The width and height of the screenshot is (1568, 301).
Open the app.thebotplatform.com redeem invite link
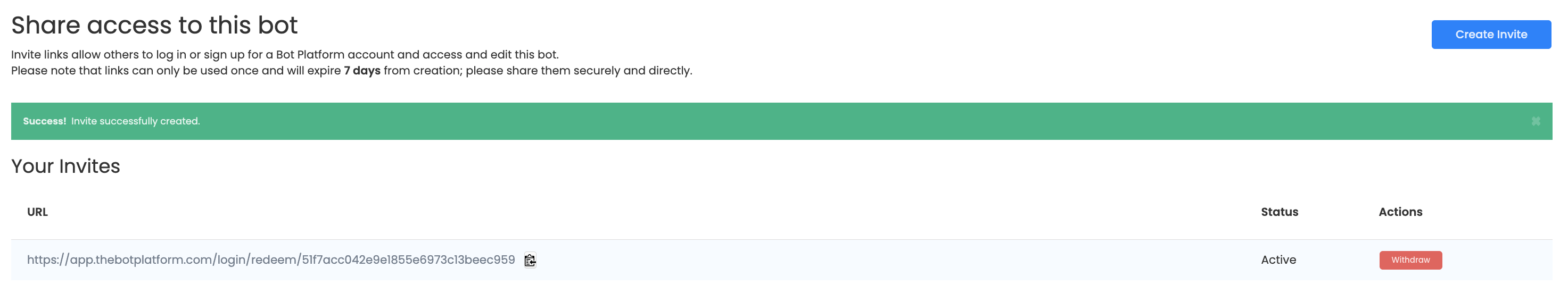(271, 260)
